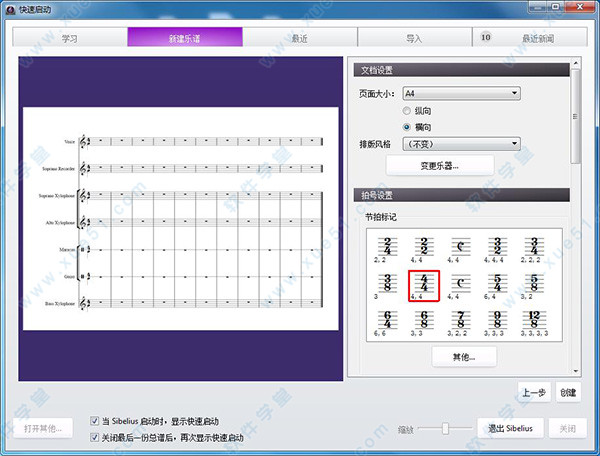This screenshot has height=456, width=600.
Task: Switch to the 学习 tab
Action: [x=69, y=38]
